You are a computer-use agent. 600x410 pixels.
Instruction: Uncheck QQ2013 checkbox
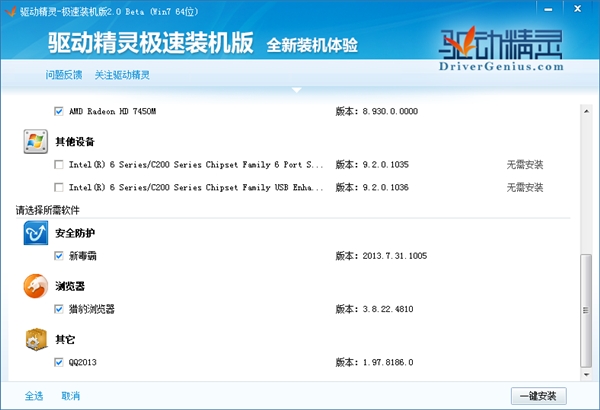tap(59, 362)
